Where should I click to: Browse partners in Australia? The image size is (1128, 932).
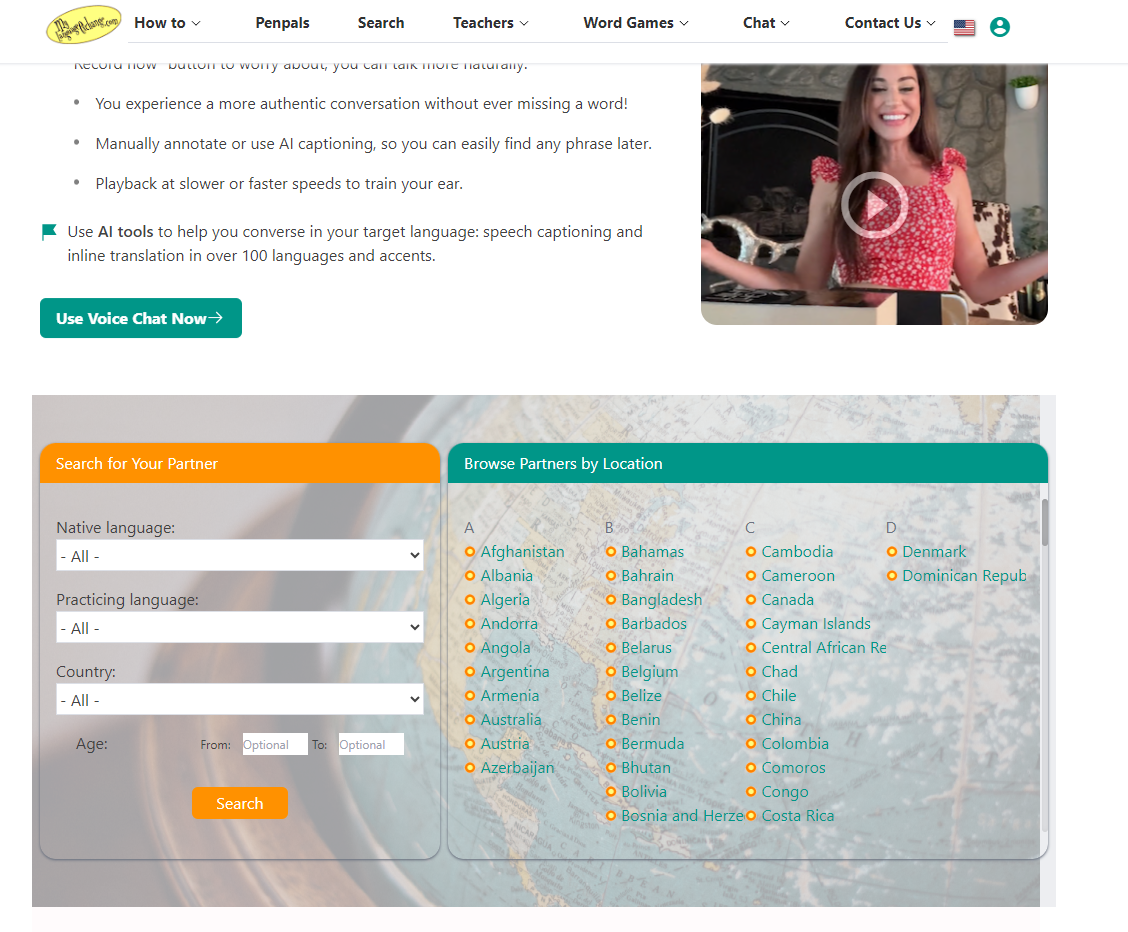(511, 720)
